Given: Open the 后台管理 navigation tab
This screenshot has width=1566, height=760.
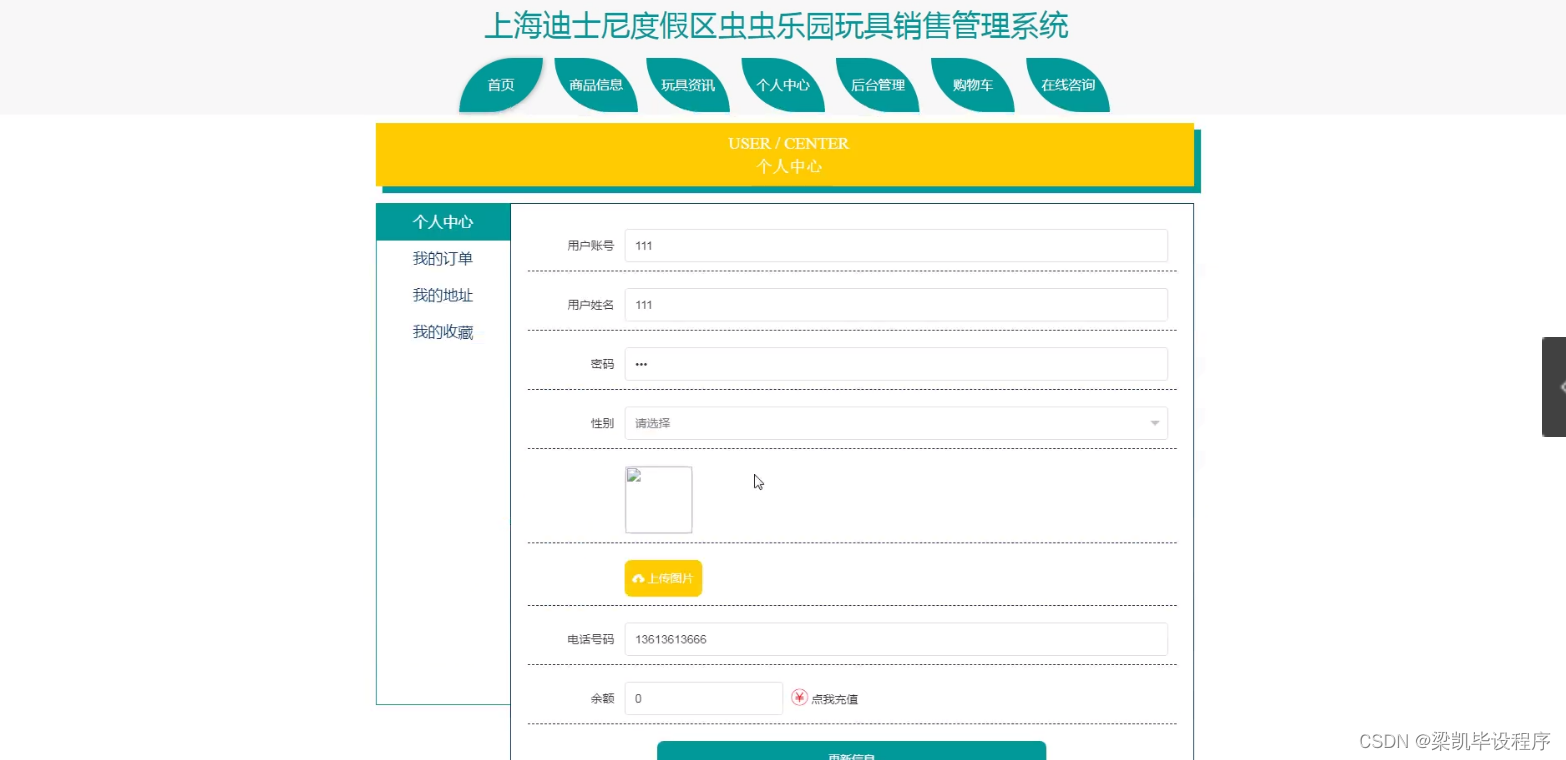Looking at the screenshot, I should pyautogui.click(x=878, y=85).
